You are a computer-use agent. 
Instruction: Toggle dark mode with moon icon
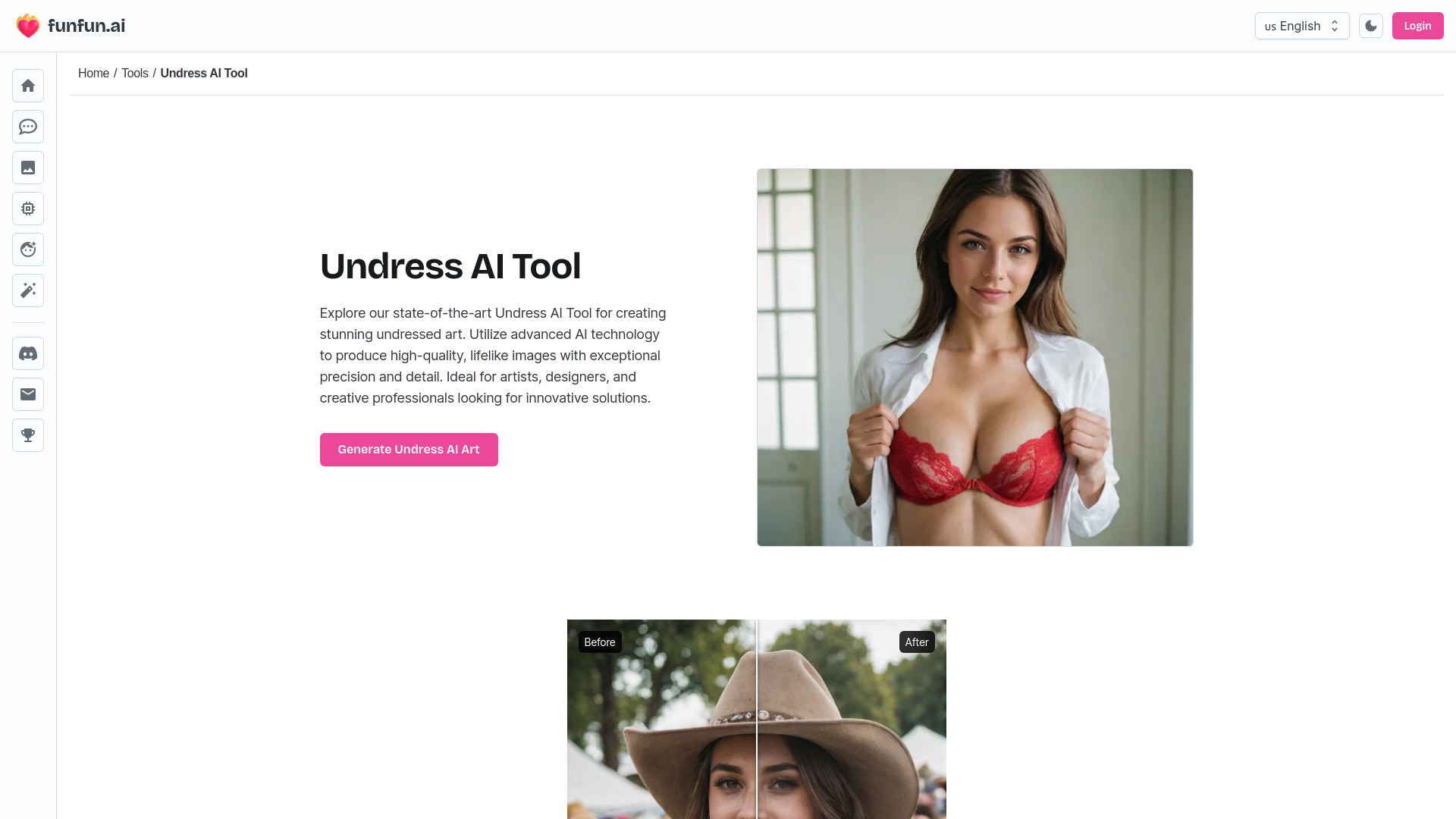[1371, 26]
